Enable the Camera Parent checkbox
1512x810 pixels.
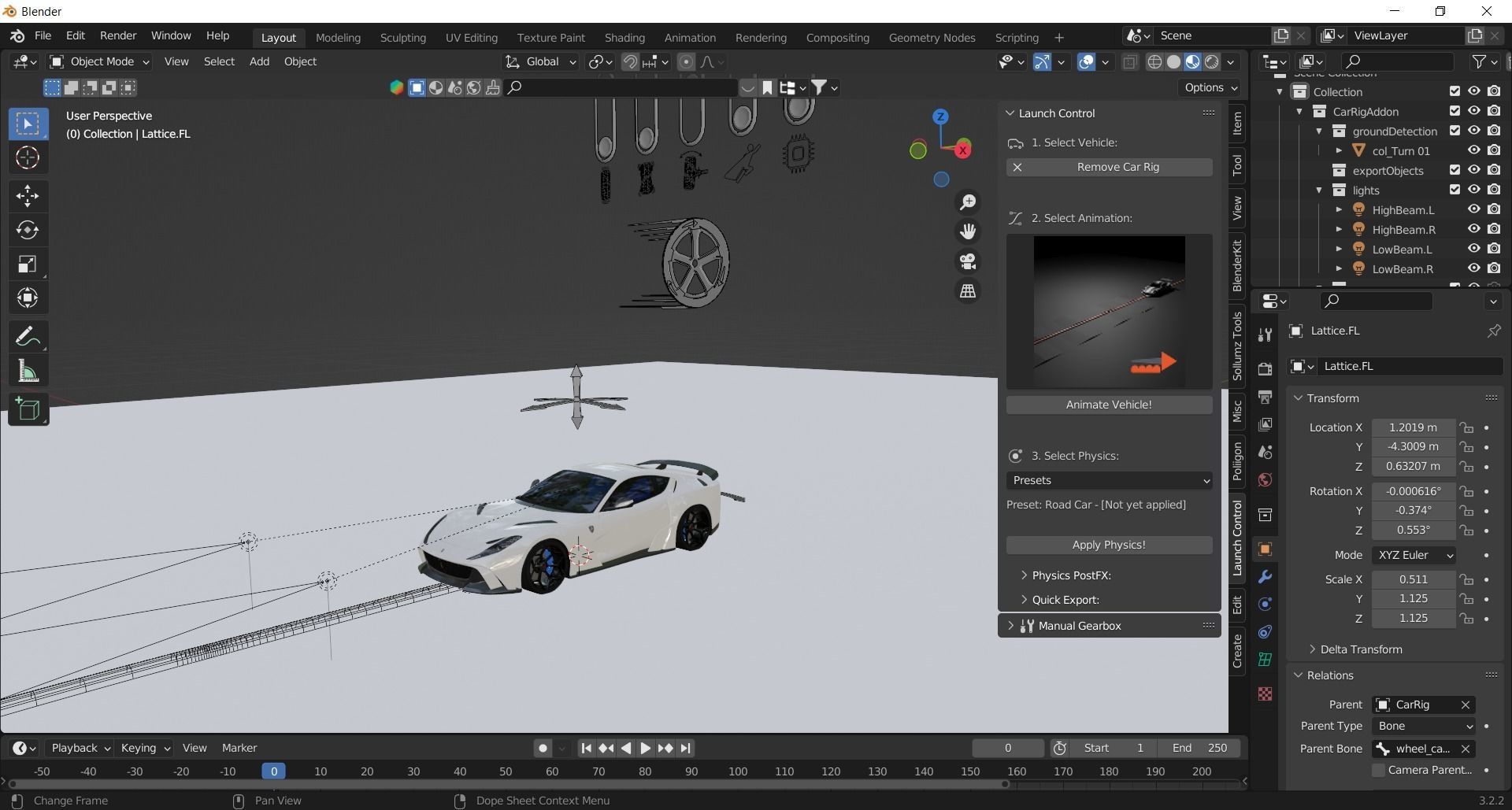(1378, 771)
